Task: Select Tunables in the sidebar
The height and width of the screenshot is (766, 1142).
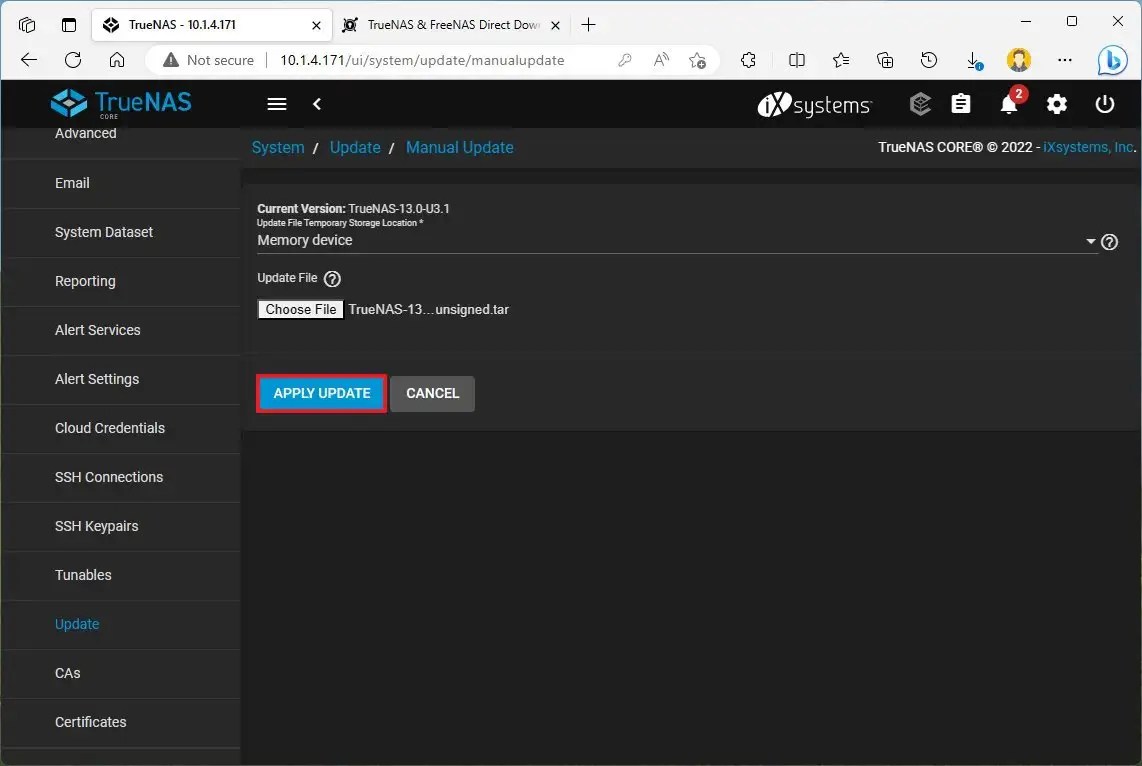Action: pos(83,575)
